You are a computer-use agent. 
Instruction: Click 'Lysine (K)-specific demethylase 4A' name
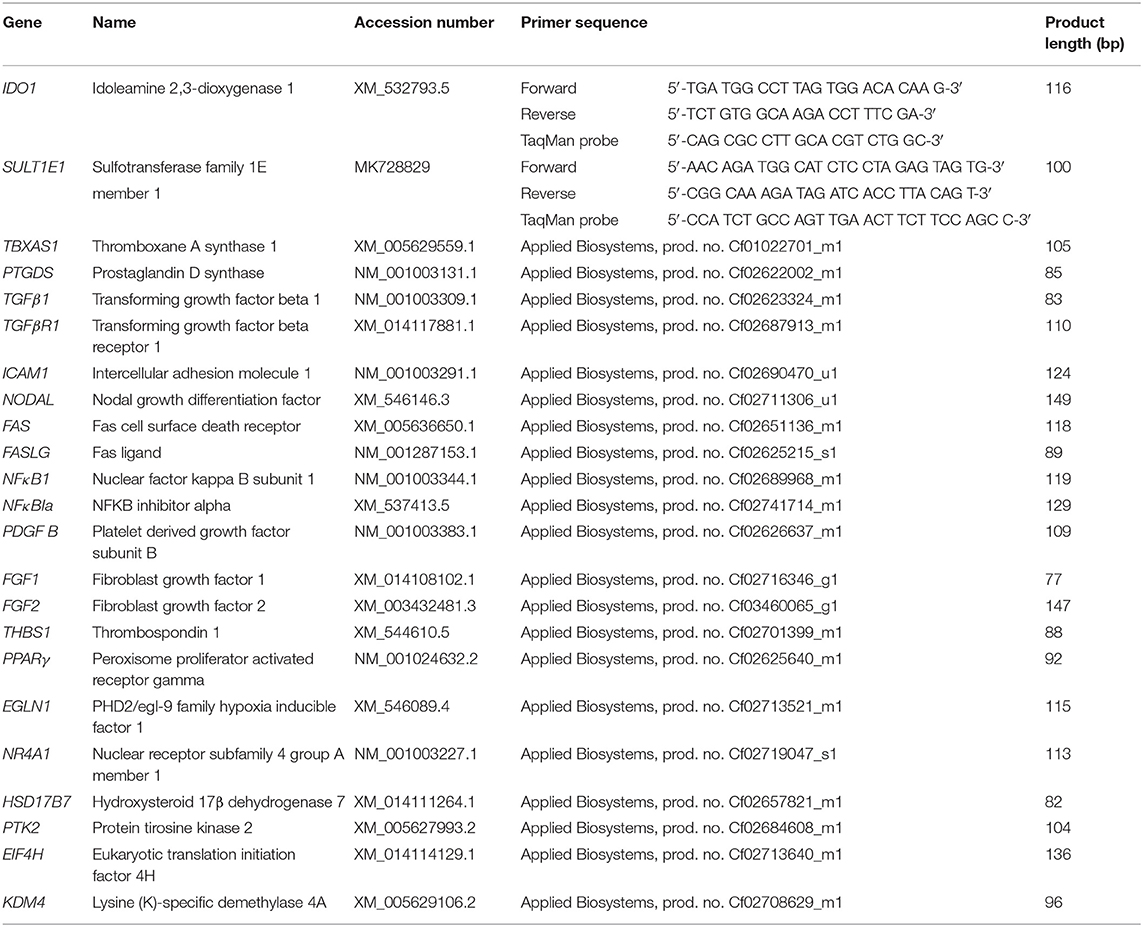[208, 903]
